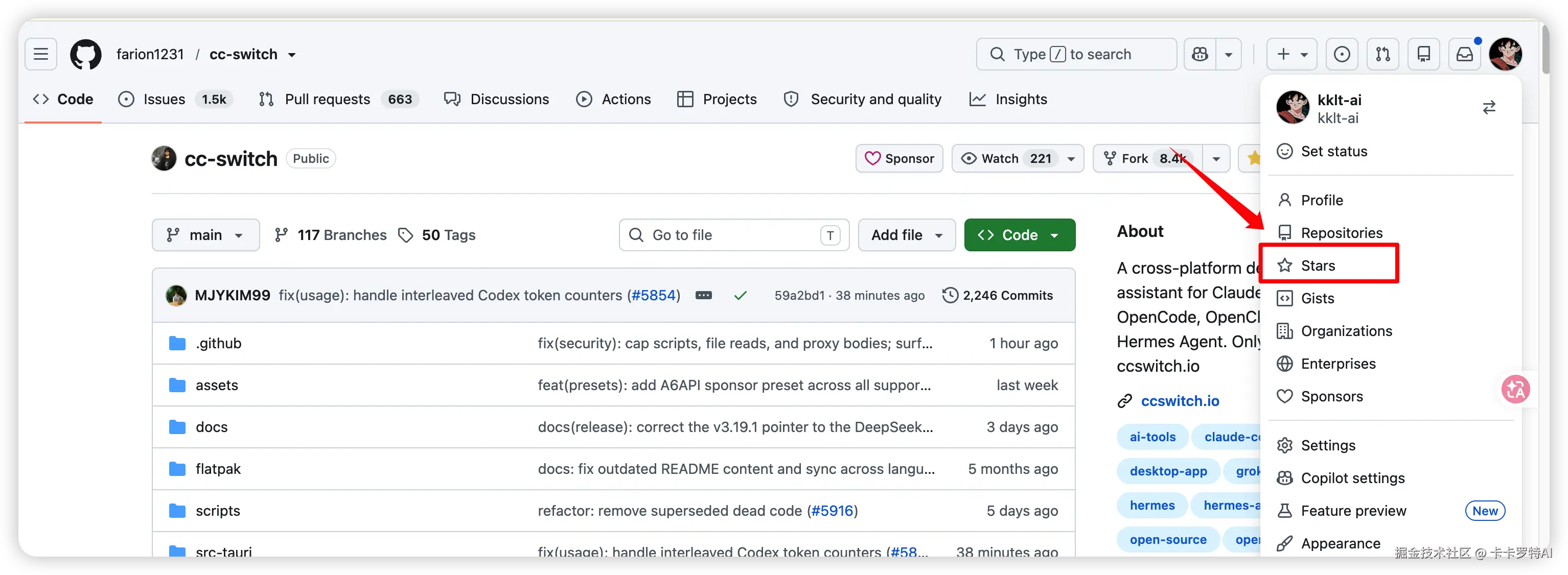Open Enterprises from user menu
The image size is (1568, 575).
[1390, 364]
